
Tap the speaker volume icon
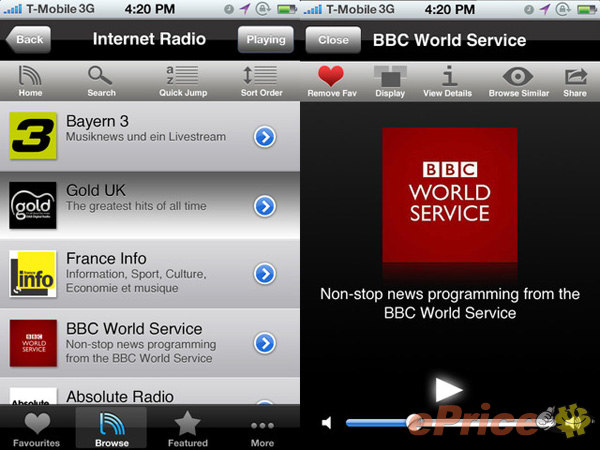(326, 423)
